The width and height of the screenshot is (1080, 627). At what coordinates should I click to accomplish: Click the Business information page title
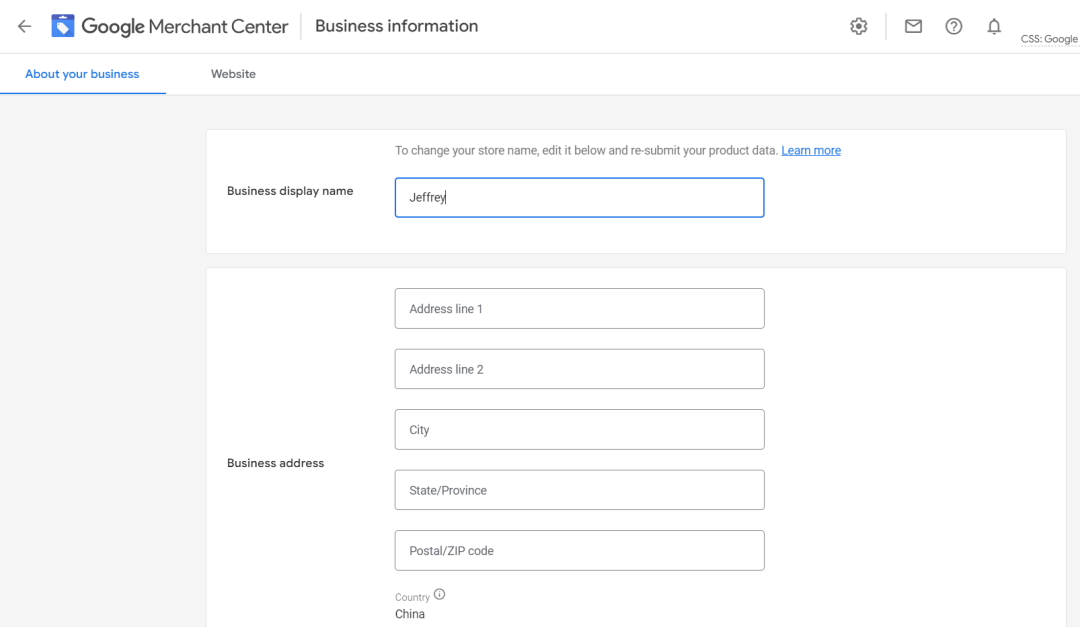point(396,26)
